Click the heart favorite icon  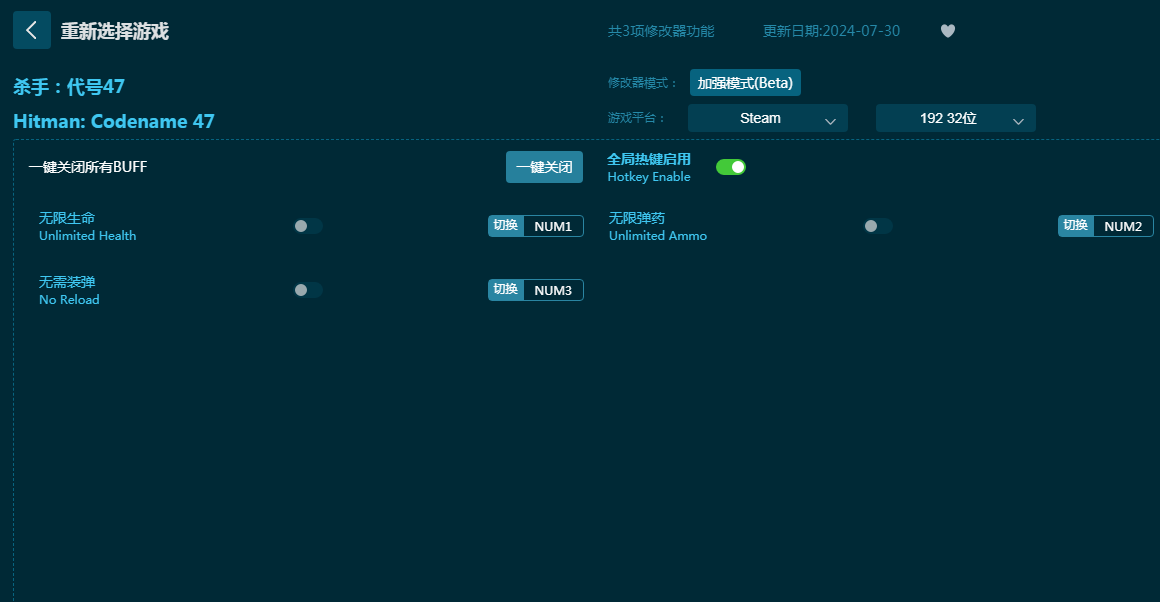tap(948, 31)
